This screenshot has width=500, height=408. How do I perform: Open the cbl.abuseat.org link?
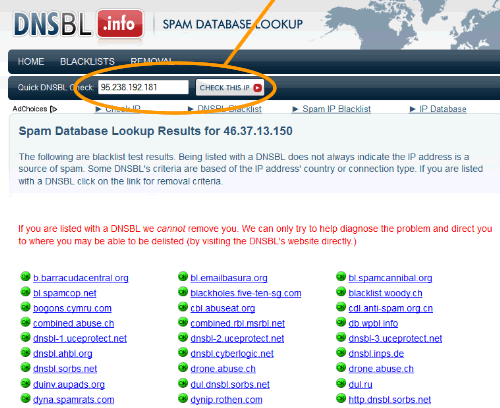coord(223,308)
